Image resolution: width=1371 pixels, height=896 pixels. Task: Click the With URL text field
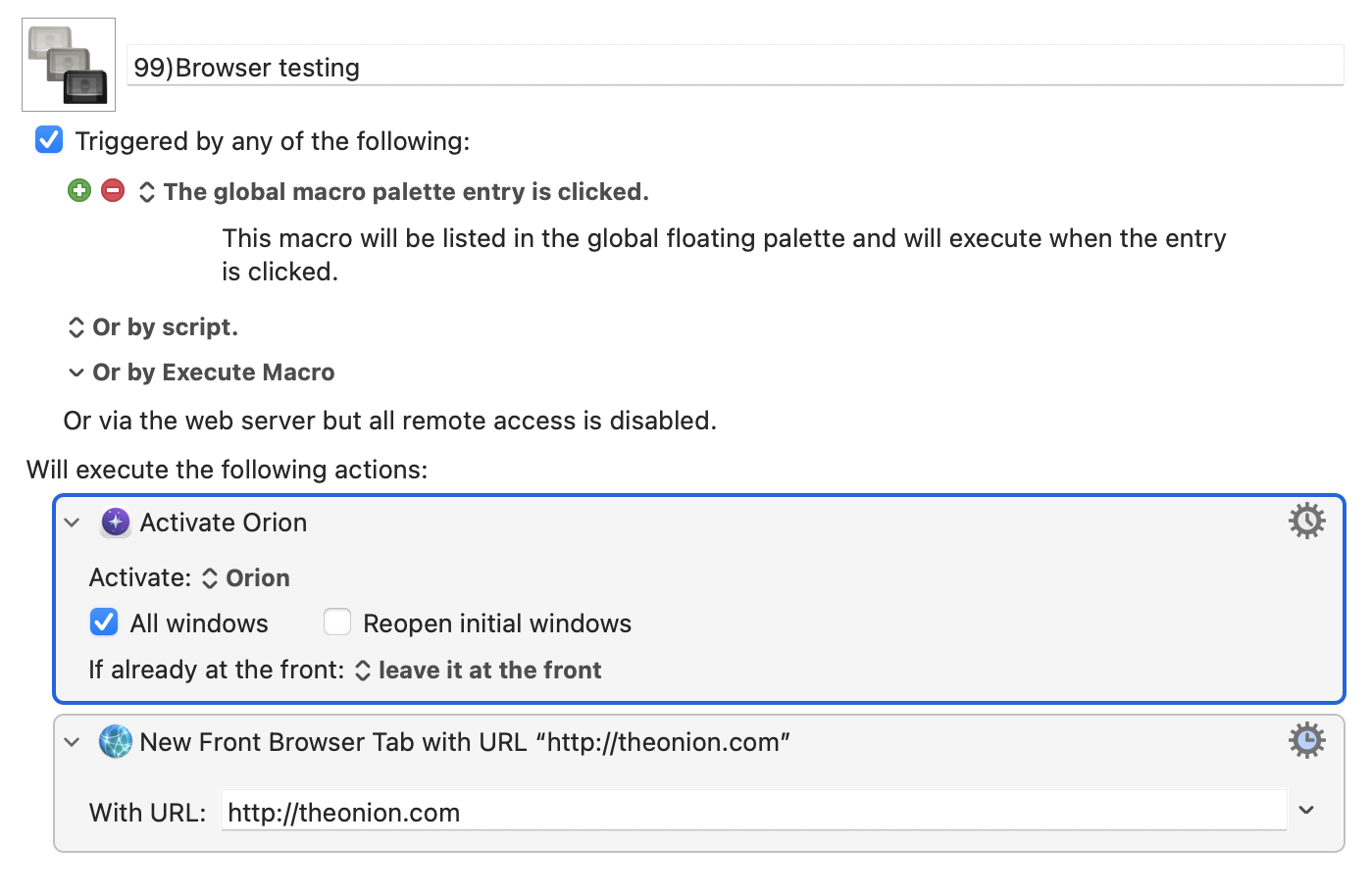tap(753, 813)
